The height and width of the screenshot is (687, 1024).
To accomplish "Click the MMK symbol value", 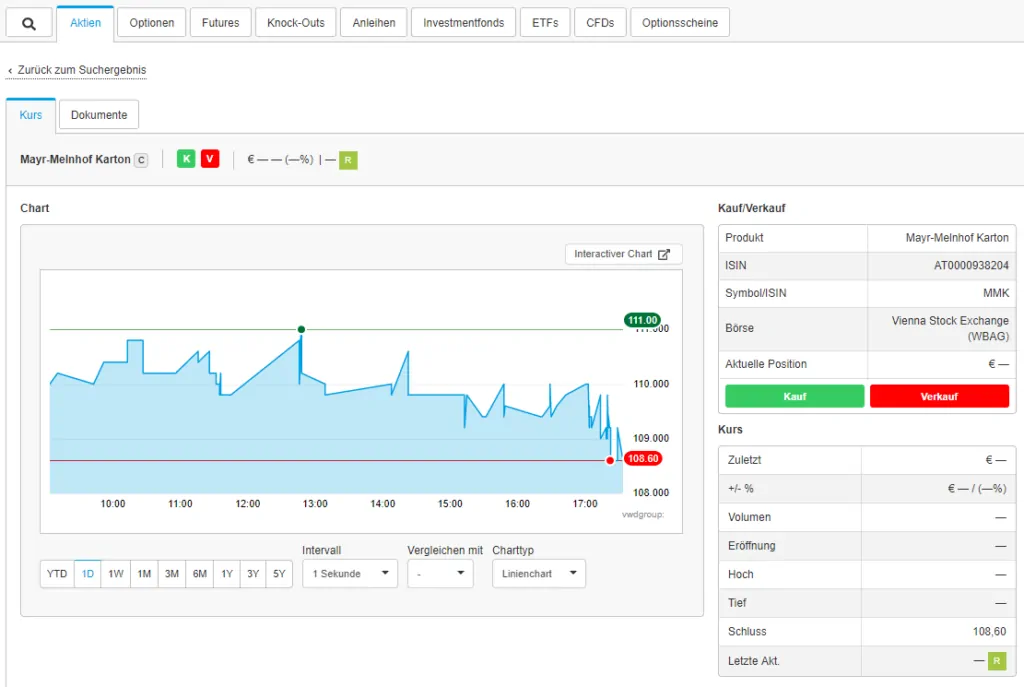I will [996, 293].
